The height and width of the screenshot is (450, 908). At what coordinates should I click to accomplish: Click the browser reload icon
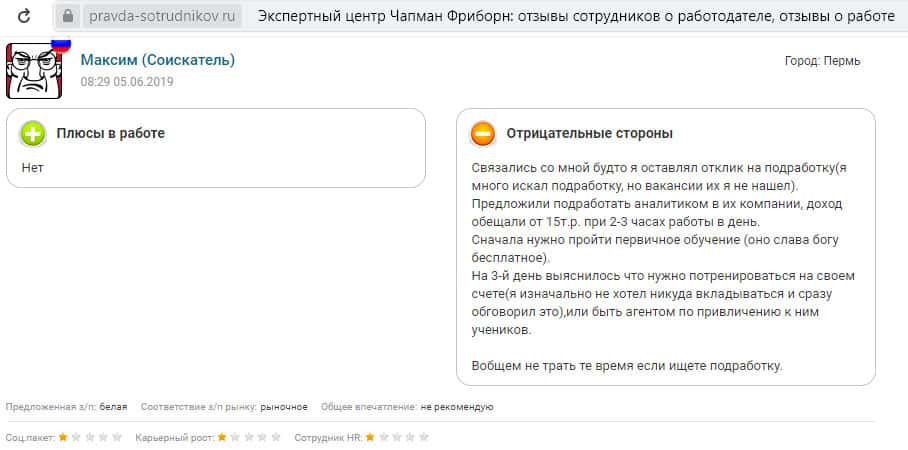(25, 17)
